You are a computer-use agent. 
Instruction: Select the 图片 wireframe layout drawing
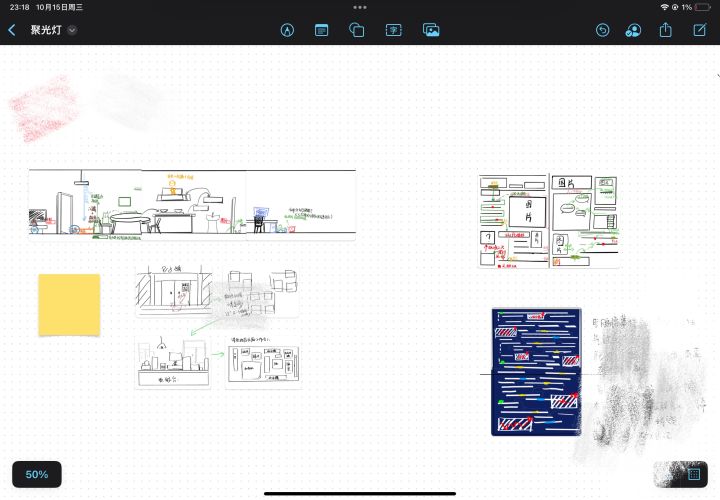click(x=548, y=221)
